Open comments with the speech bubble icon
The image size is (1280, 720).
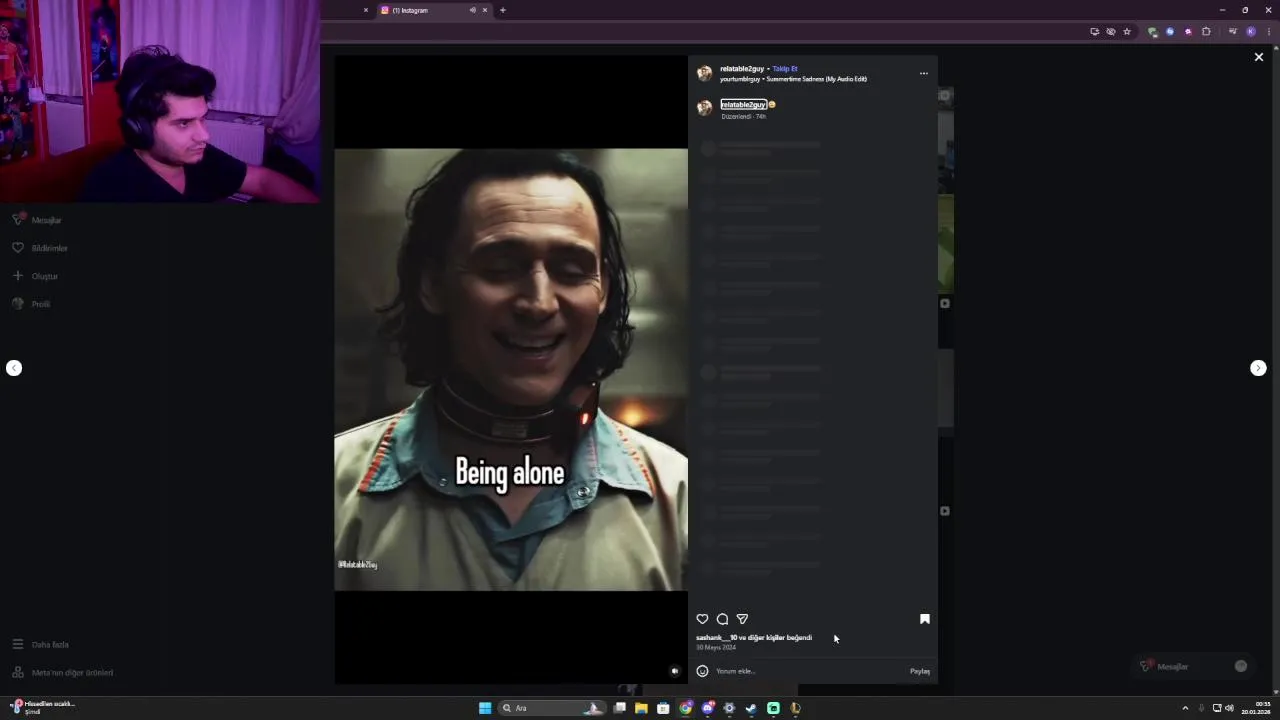tap(722, 619)
